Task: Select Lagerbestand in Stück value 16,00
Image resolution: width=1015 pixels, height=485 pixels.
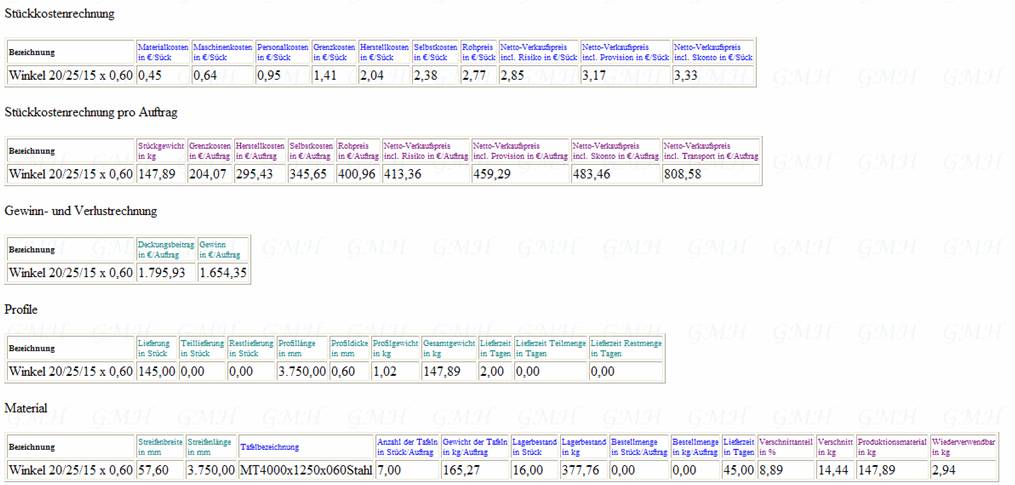Action: (x=528, y=470)
